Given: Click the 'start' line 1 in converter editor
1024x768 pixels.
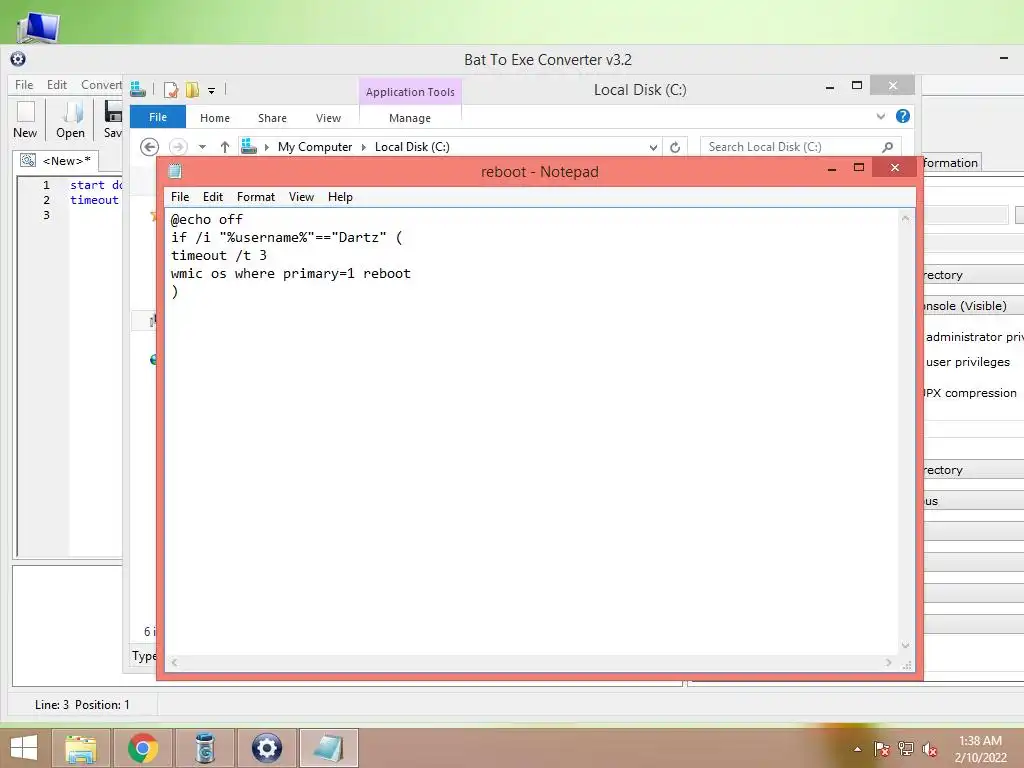Looking at the screenshot, I should pyautogui.click(x=95, y=185).
